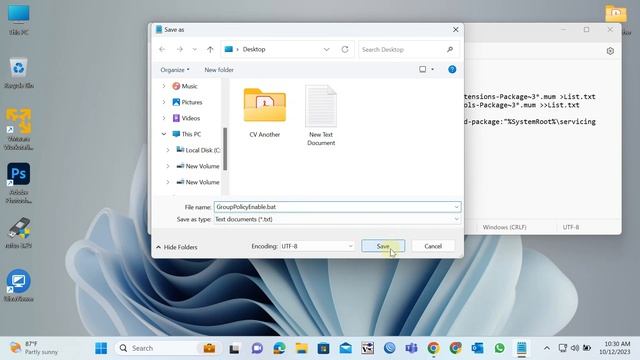
Task: Expand the Music tree node
Action: 164,86
